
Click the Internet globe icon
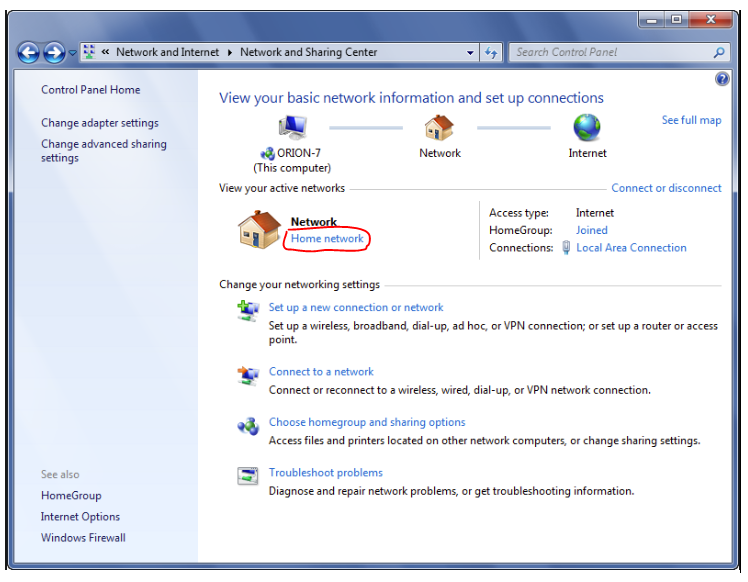[587, 128]
